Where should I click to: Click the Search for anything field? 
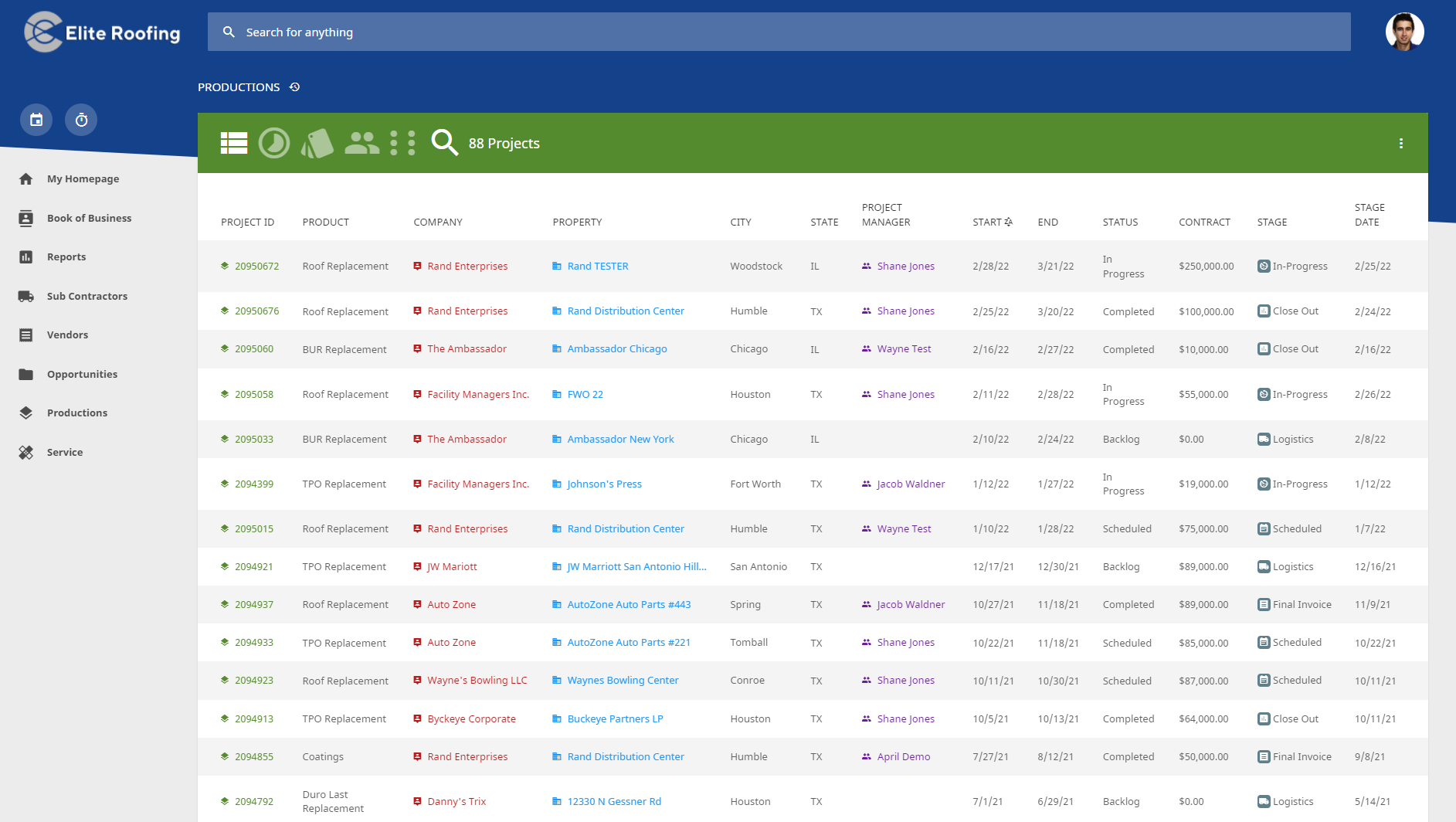tap(779, 32)
